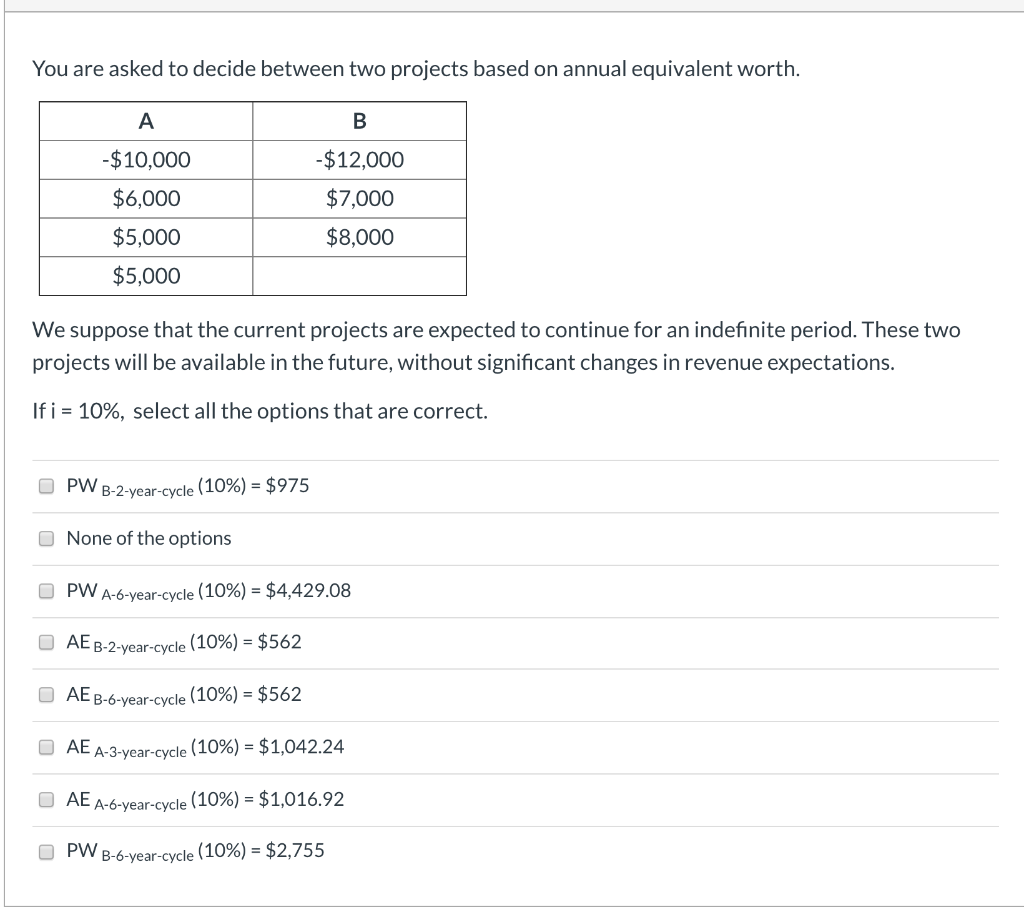The image size is (1024, 907).
Task: Enable the AE B-2-year-cycle = $562 answer
Action: 45,642
